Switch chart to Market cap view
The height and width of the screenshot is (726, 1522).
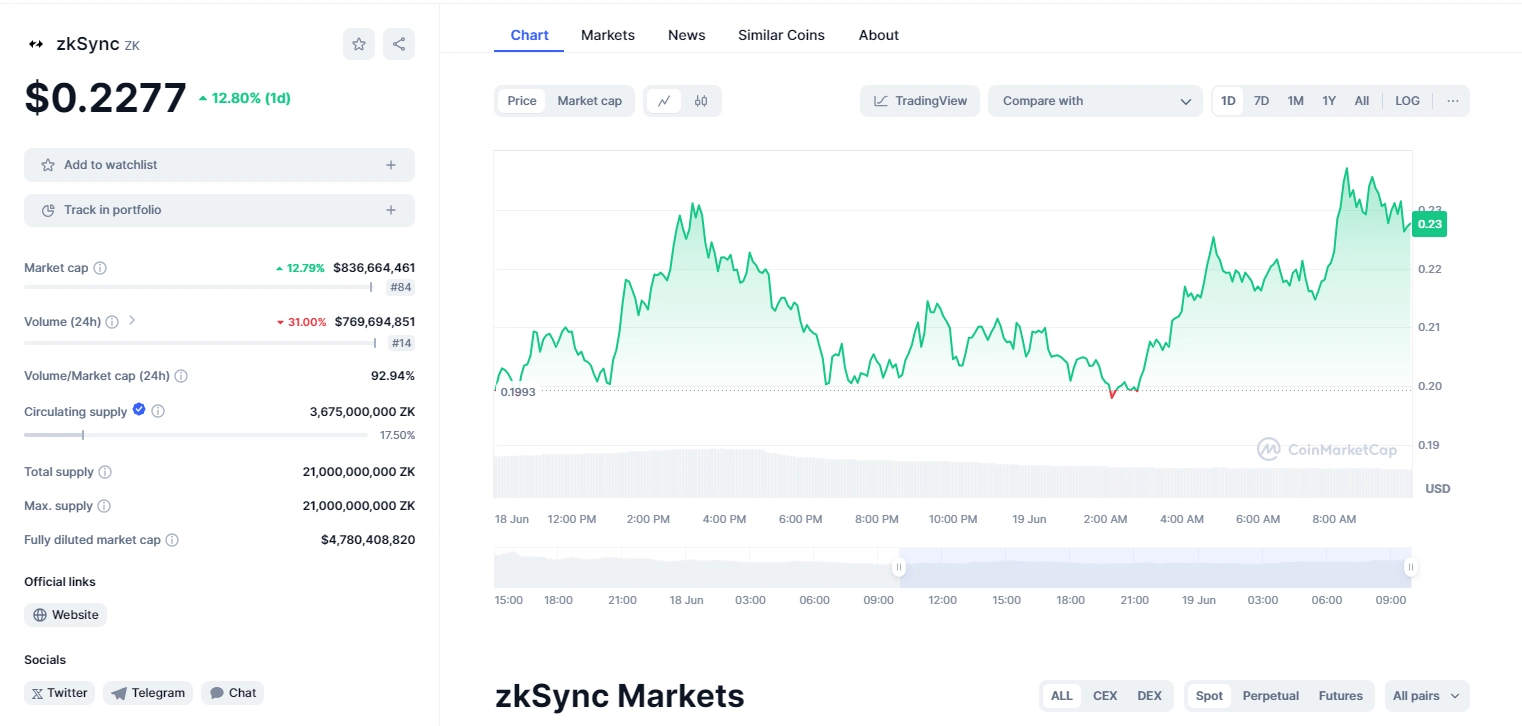[x=589, y=101]
